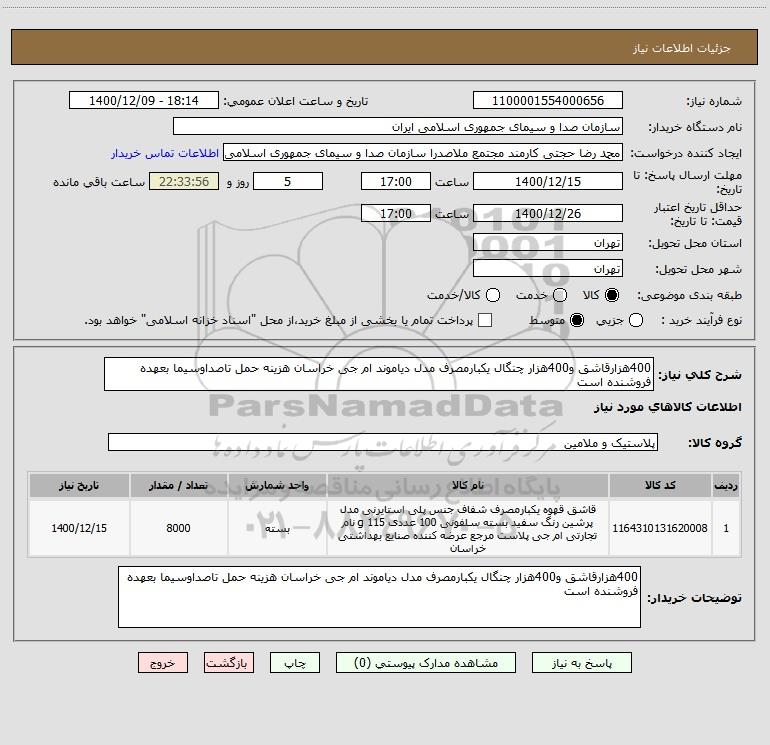Click the نوع فرآیند خرید label
The width and height of the screenshot is (770, 745).
tap(701, 320)
